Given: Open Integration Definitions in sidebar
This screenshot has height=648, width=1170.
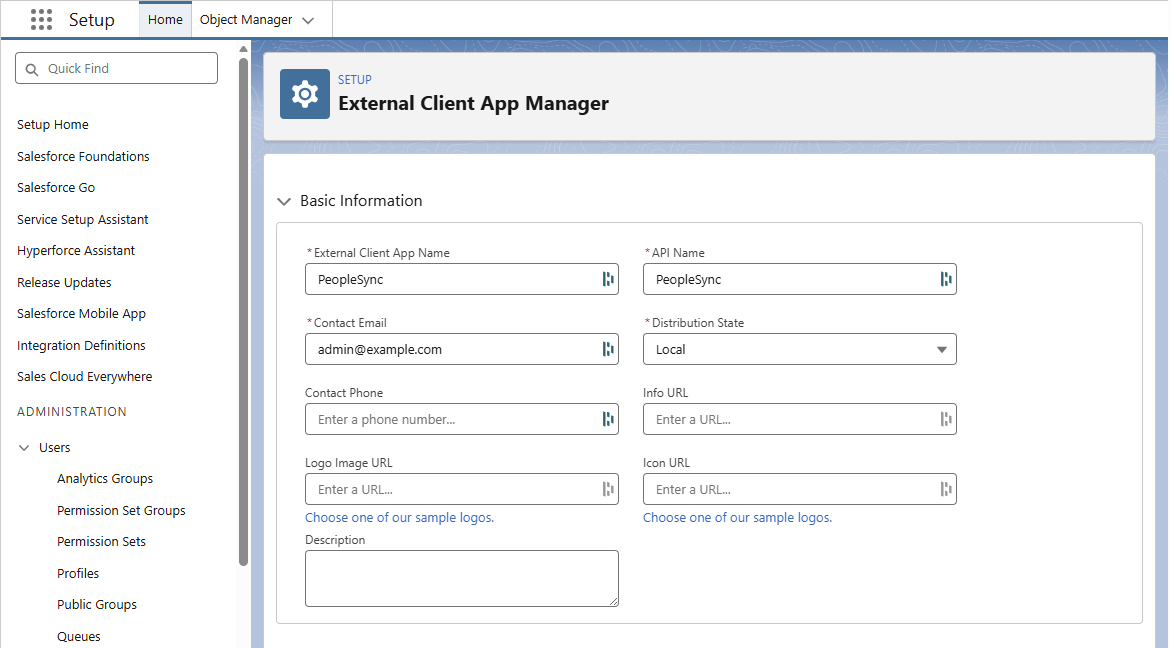Looking at the screenshot, I should (81, 346).
